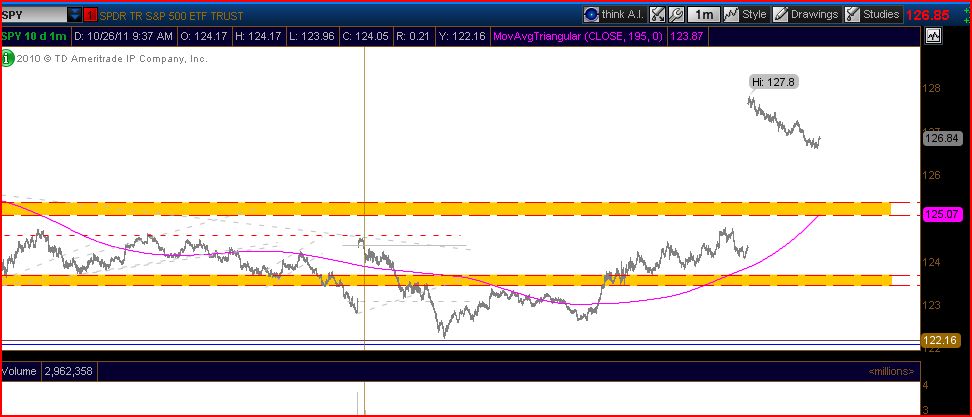
Task: Click the SPDR TR S&P 500 ETF TRUST title
Action: tap(172, 16)
